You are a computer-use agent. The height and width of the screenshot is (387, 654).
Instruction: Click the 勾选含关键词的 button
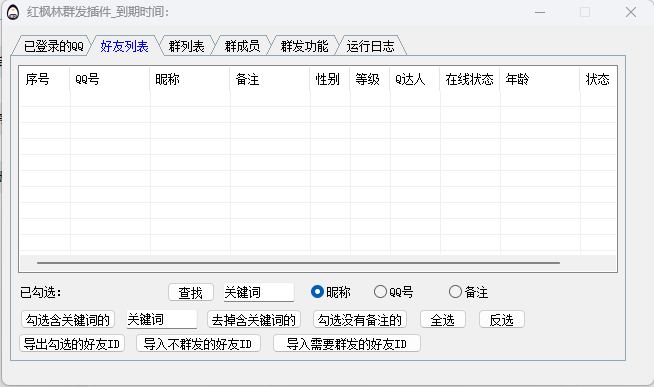click(x=68, y=320)
